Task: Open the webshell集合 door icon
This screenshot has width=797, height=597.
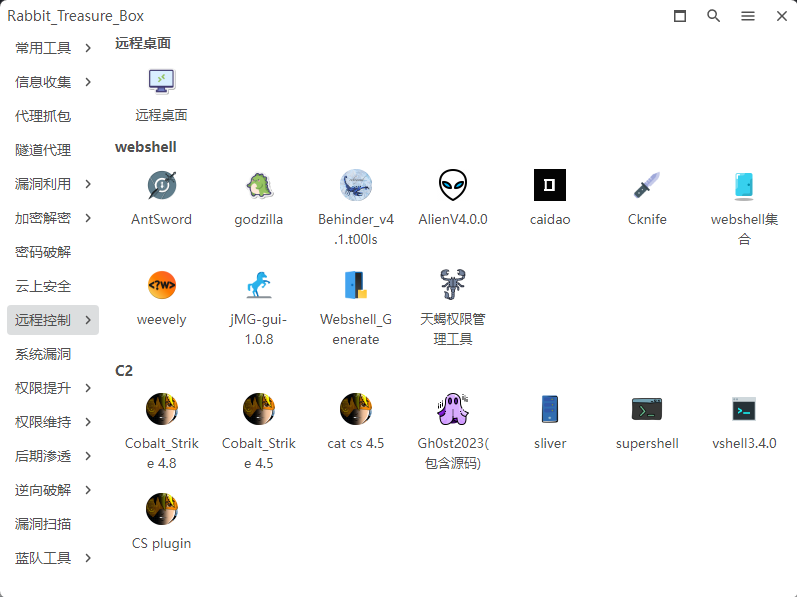Action: click(744, 185)
